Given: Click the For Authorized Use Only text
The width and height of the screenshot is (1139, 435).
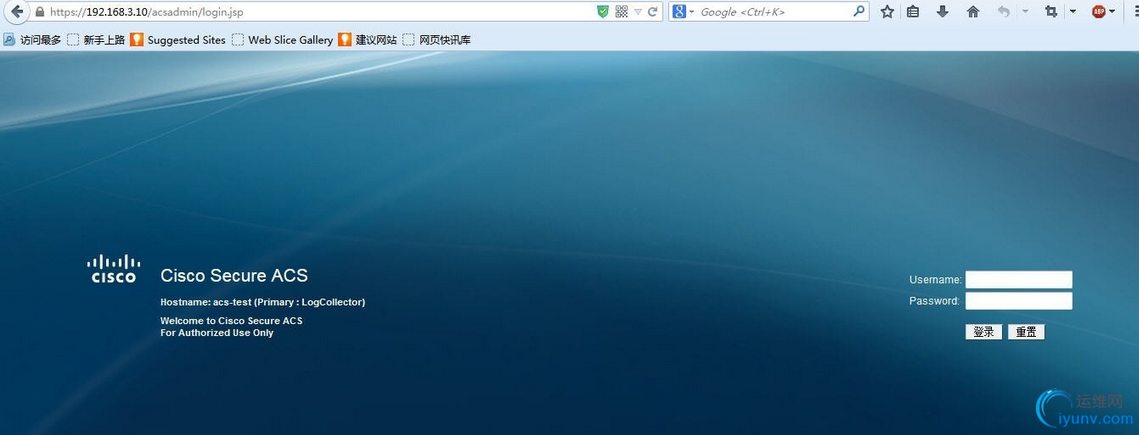Looking at the screenshot, I should (x=216, y=333).
